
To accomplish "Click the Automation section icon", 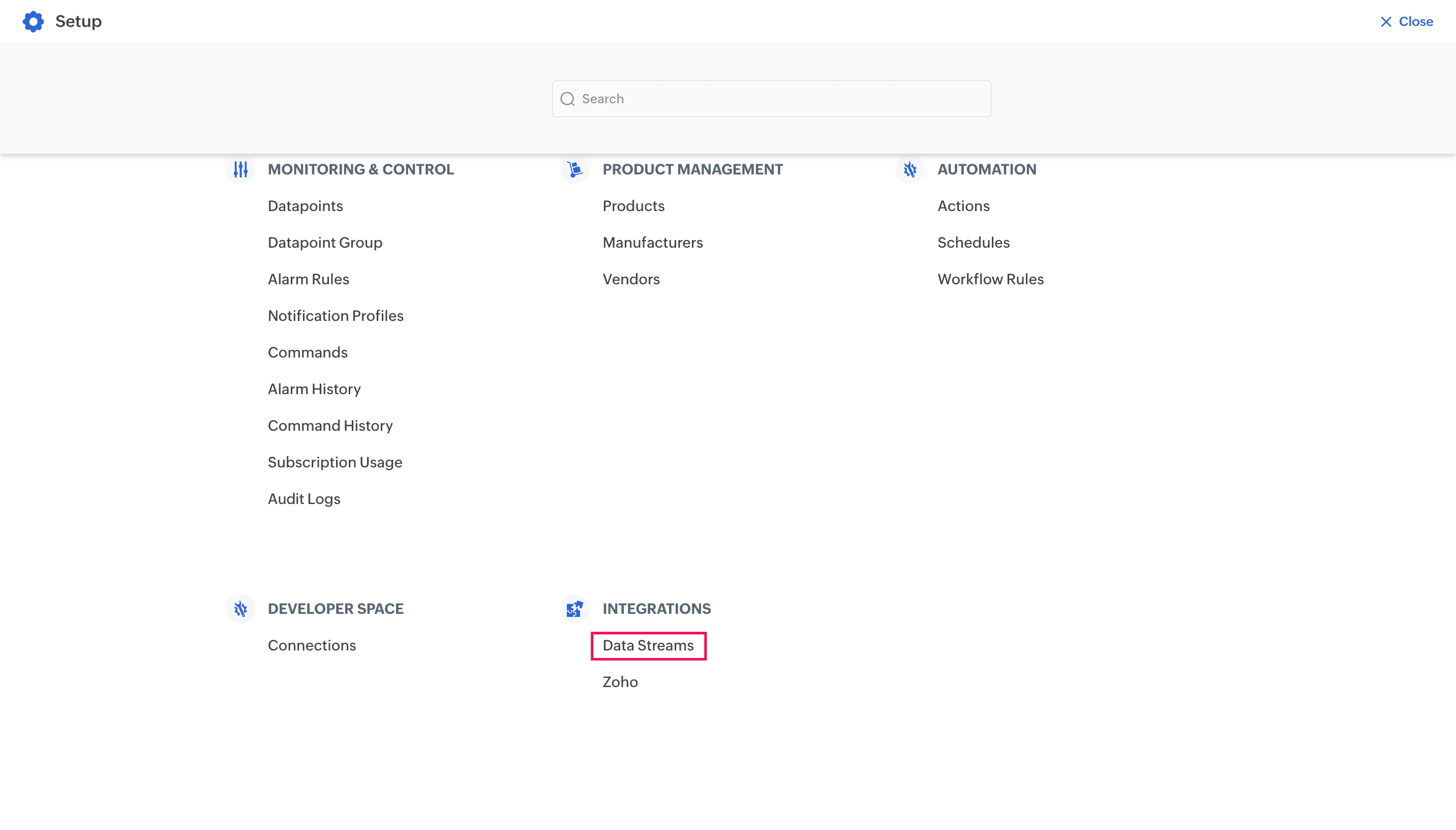I will click(x=909, y=169).
